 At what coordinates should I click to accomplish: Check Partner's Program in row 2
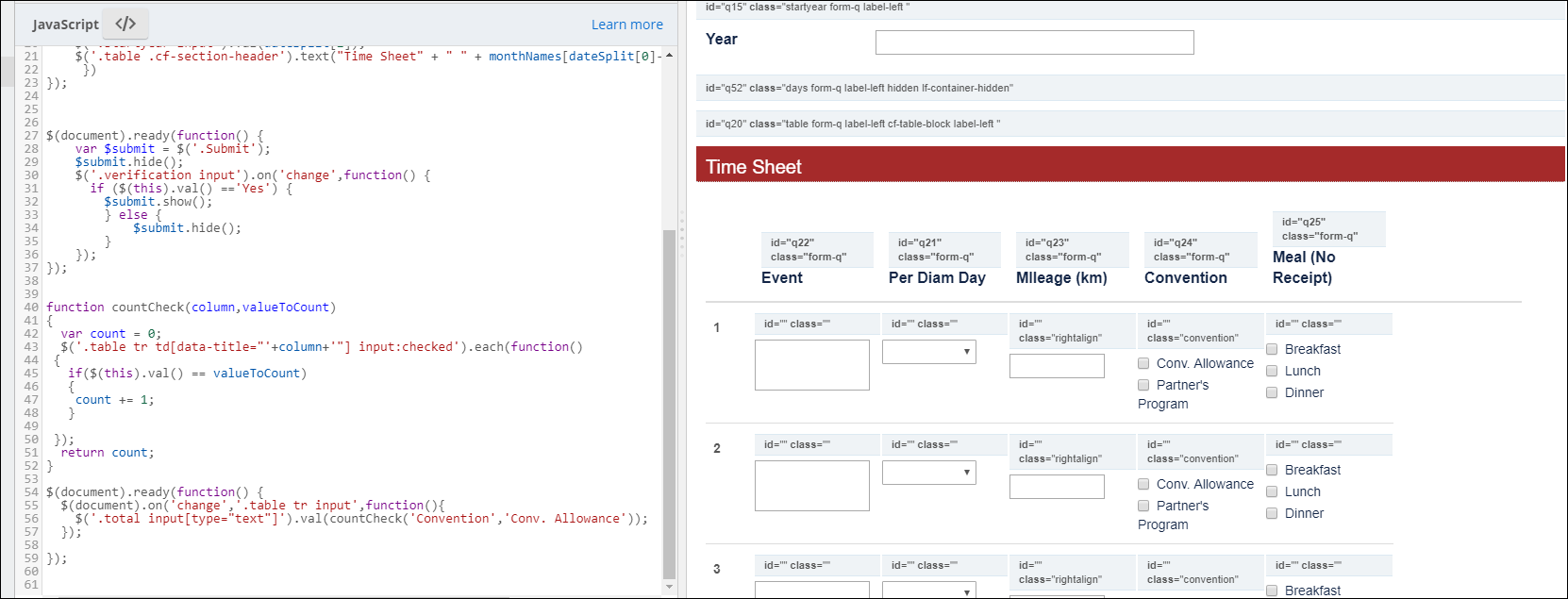[1143, 506]
